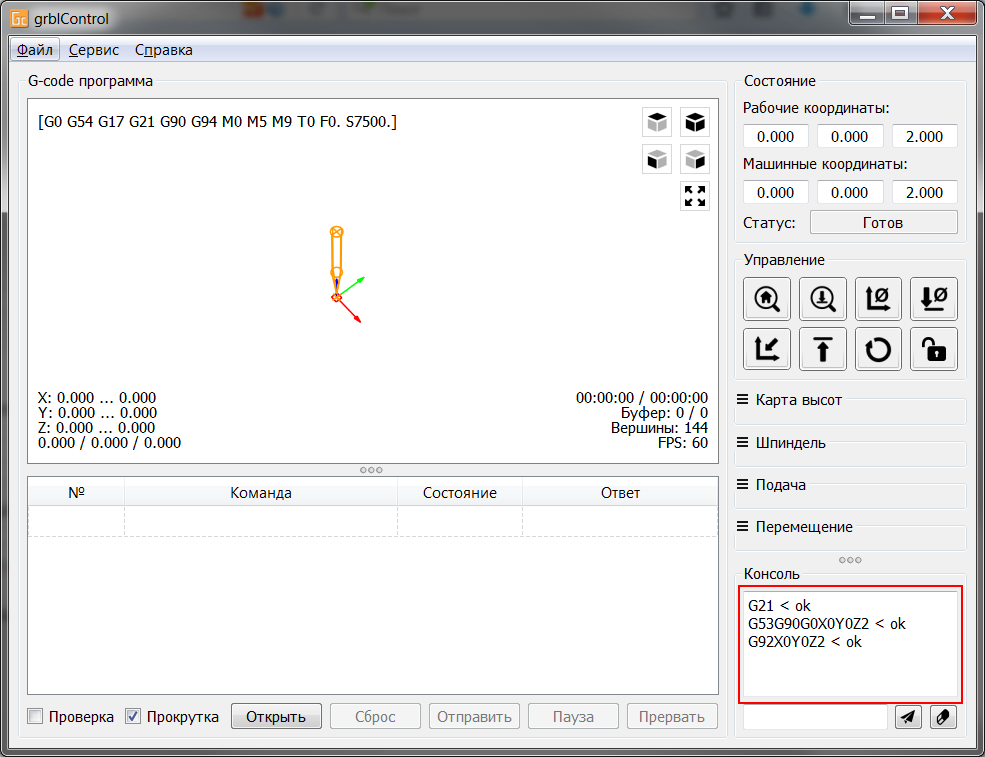Click the parser state text starting with [G0 G54
Image resolution: width=985 pixels, height=757 pixels.
pos(217,121)
